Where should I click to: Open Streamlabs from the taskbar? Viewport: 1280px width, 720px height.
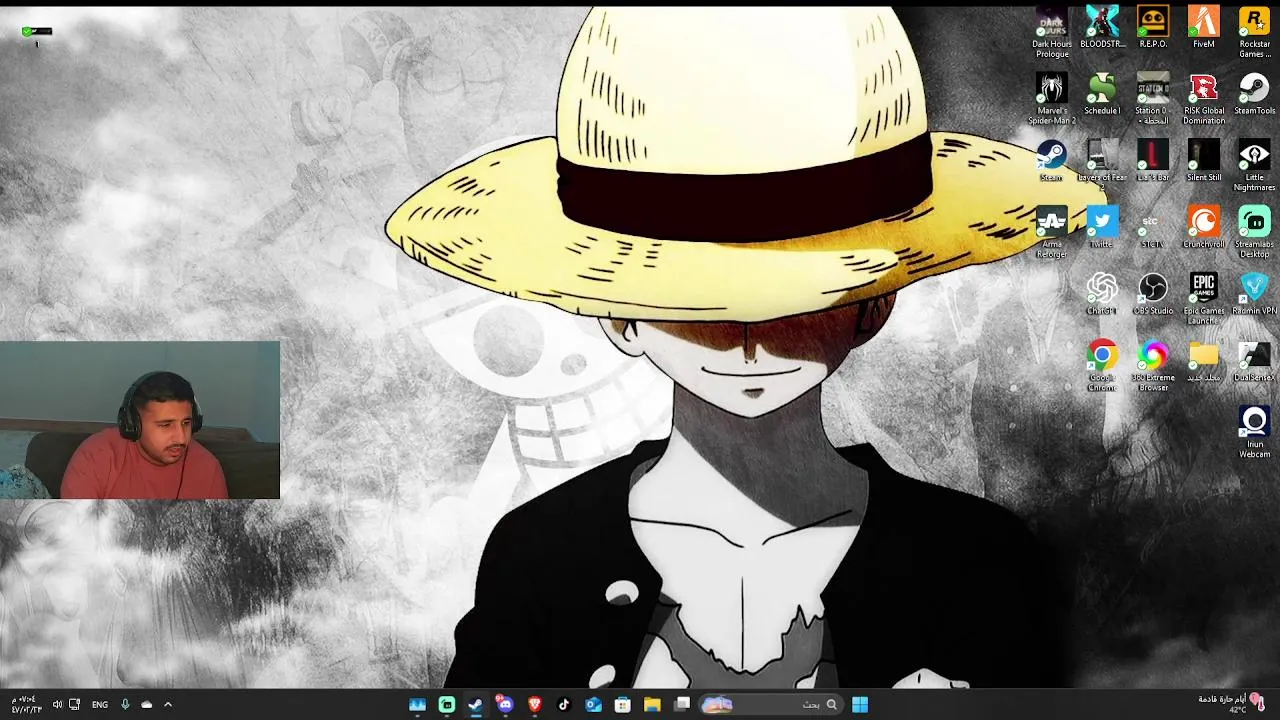click(447, 704)
